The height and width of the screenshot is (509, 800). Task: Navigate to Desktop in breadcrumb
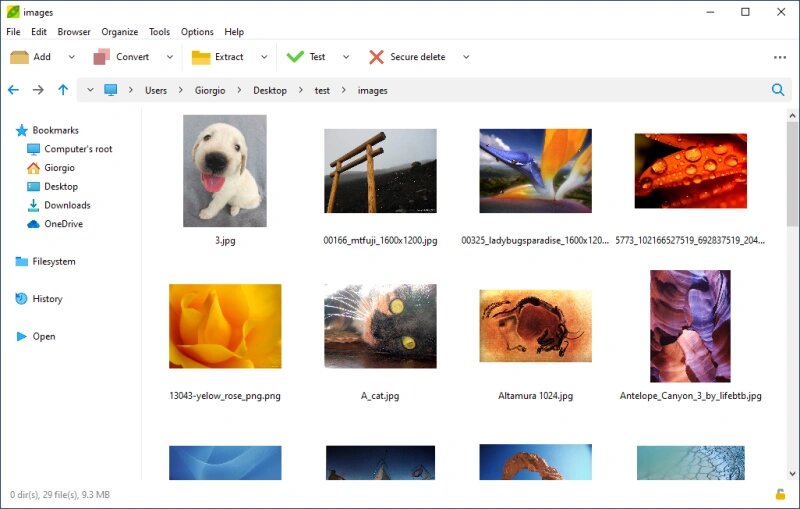pyautogui.click(x=270, y=90)
